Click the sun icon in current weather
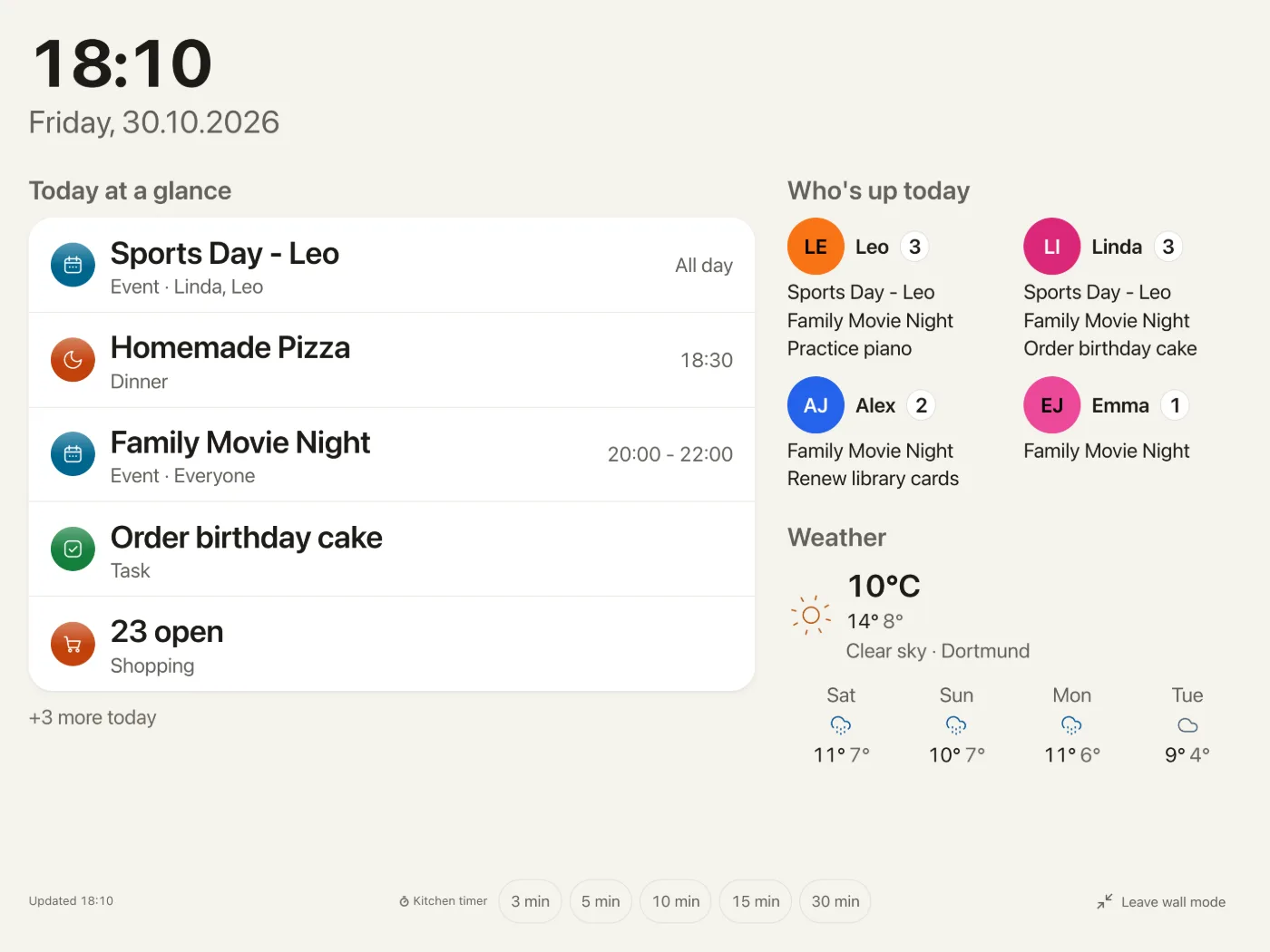 pyautogui.click(x=811, y=615)
